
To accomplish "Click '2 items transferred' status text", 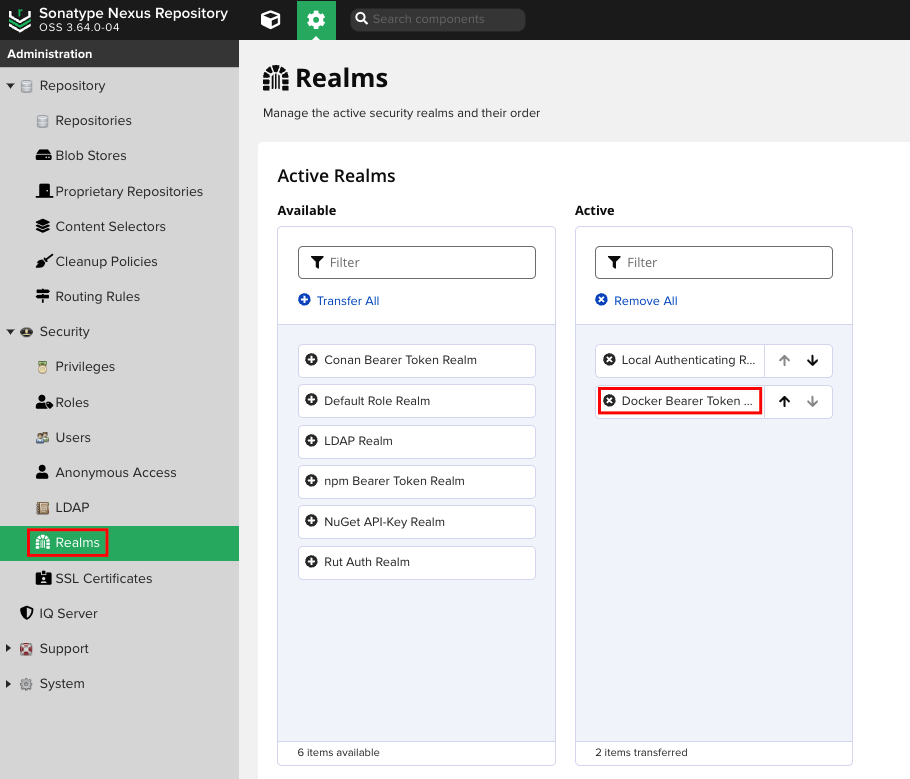I will point(641,752).
